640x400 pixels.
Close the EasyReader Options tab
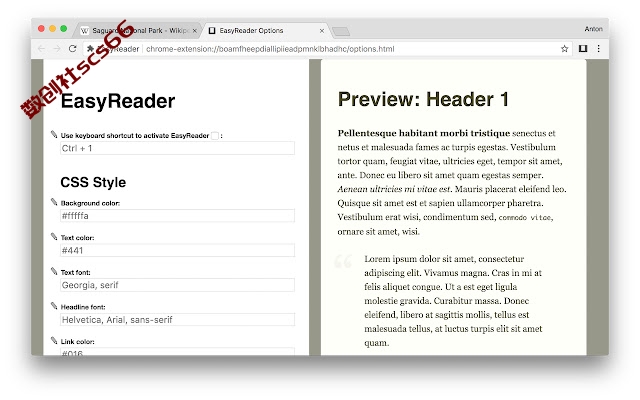click(322, 31)
